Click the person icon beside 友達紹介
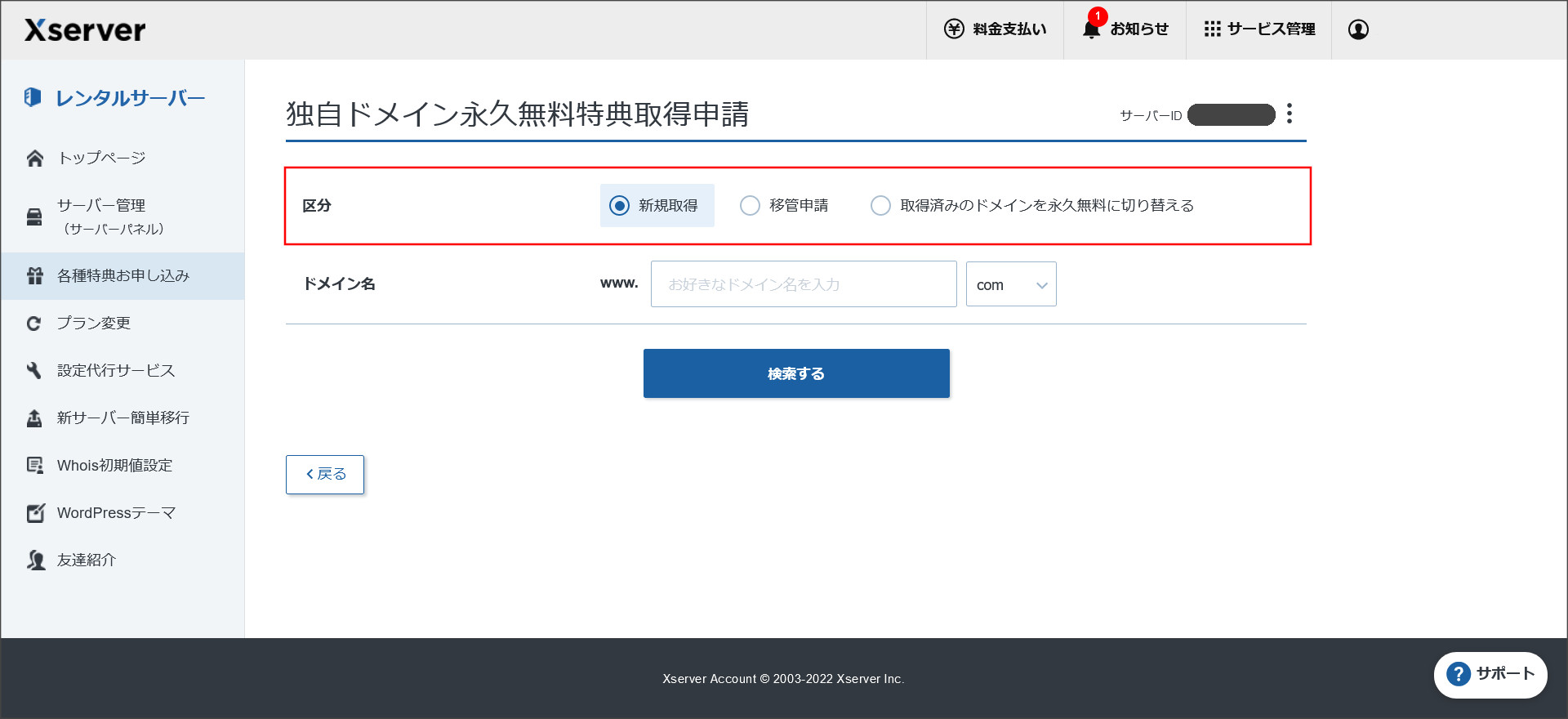 (35, 560)
